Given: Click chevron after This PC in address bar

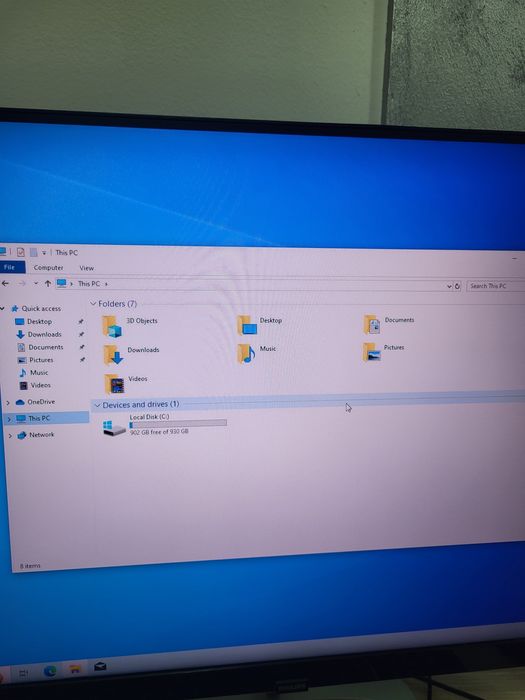Looking at the screenshot, I should pos(106,284).
